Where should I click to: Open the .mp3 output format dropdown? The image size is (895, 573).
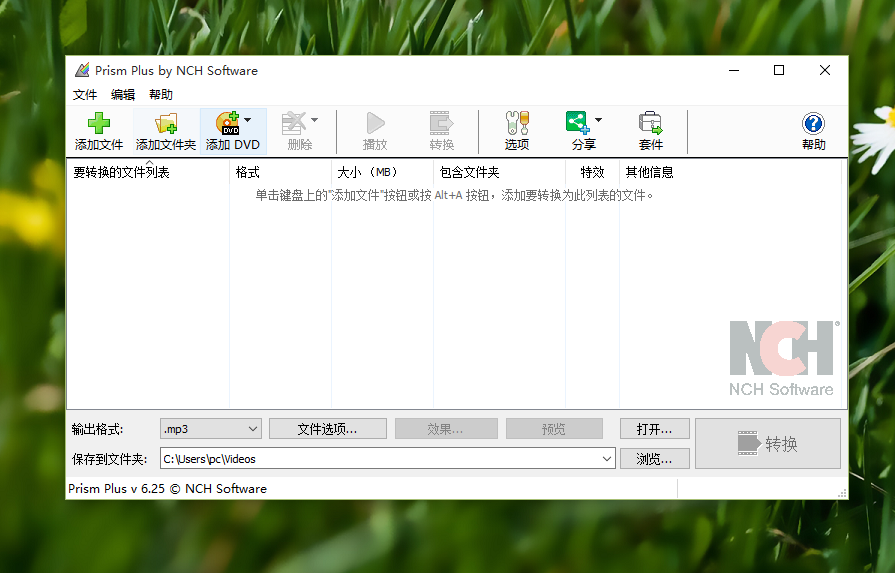click(211, 429)
